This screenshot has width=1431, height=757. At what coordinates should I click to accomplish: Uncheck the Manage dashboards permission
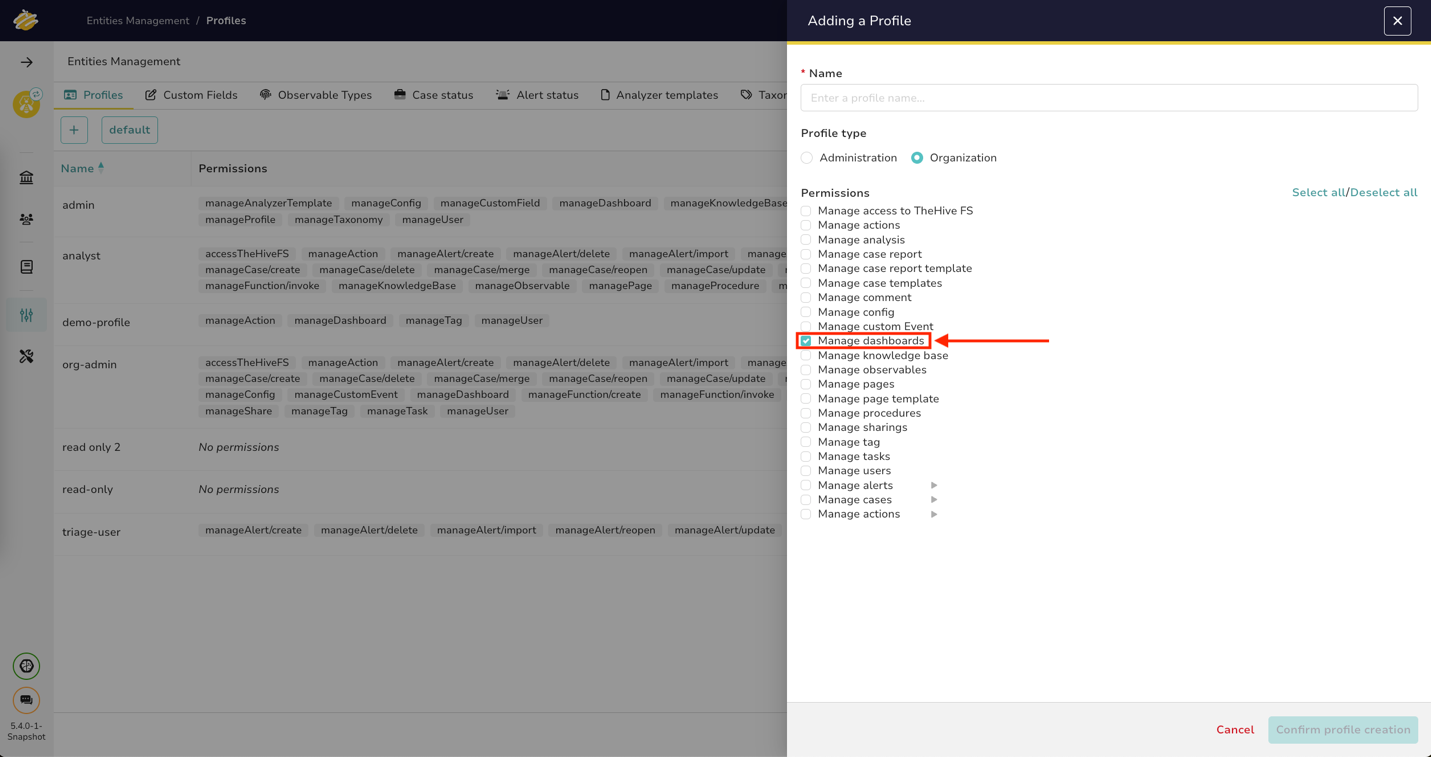point(806,340)
